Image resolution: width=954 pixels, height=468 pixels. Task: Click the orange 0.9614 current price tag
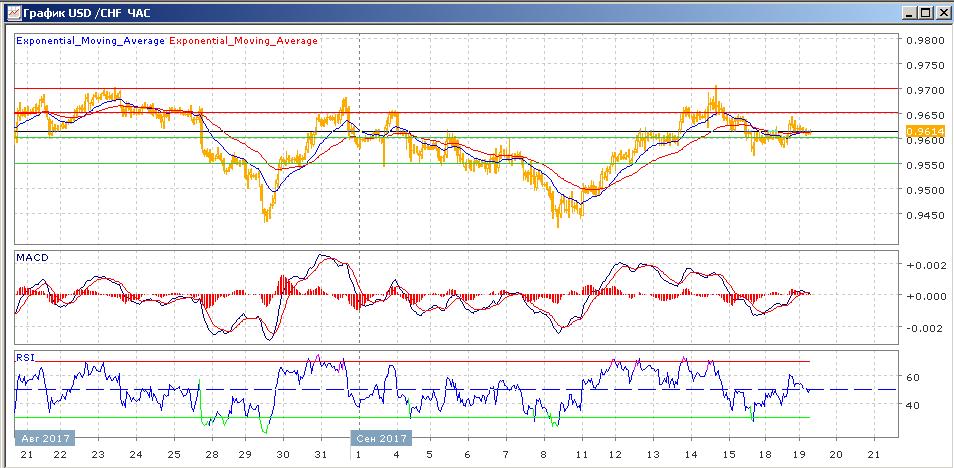[920, 131]
